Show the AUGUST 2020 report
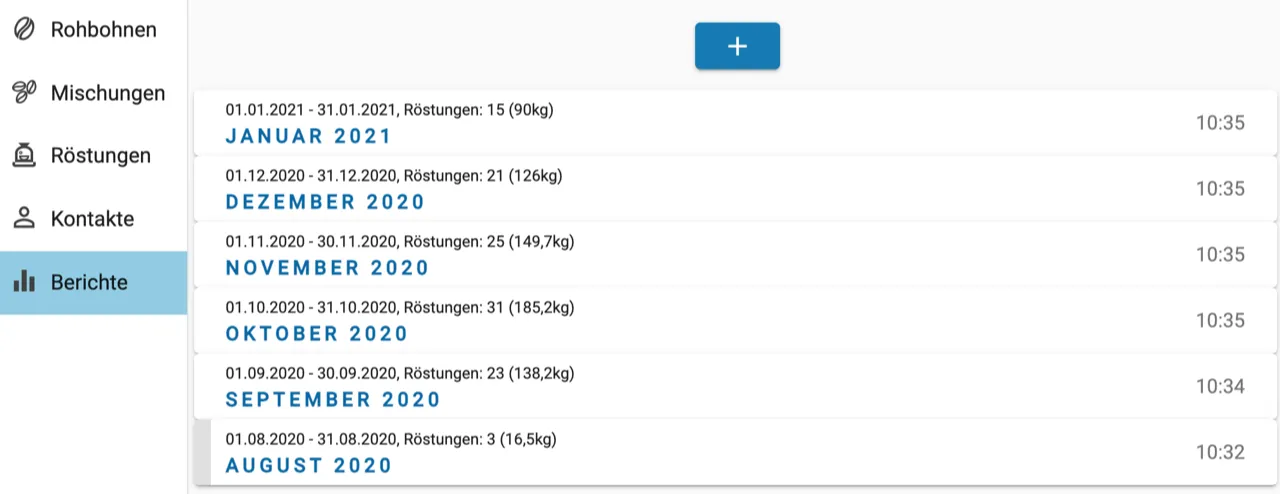This screenshot has width=1280, height=494. click(x=309, y=466)
